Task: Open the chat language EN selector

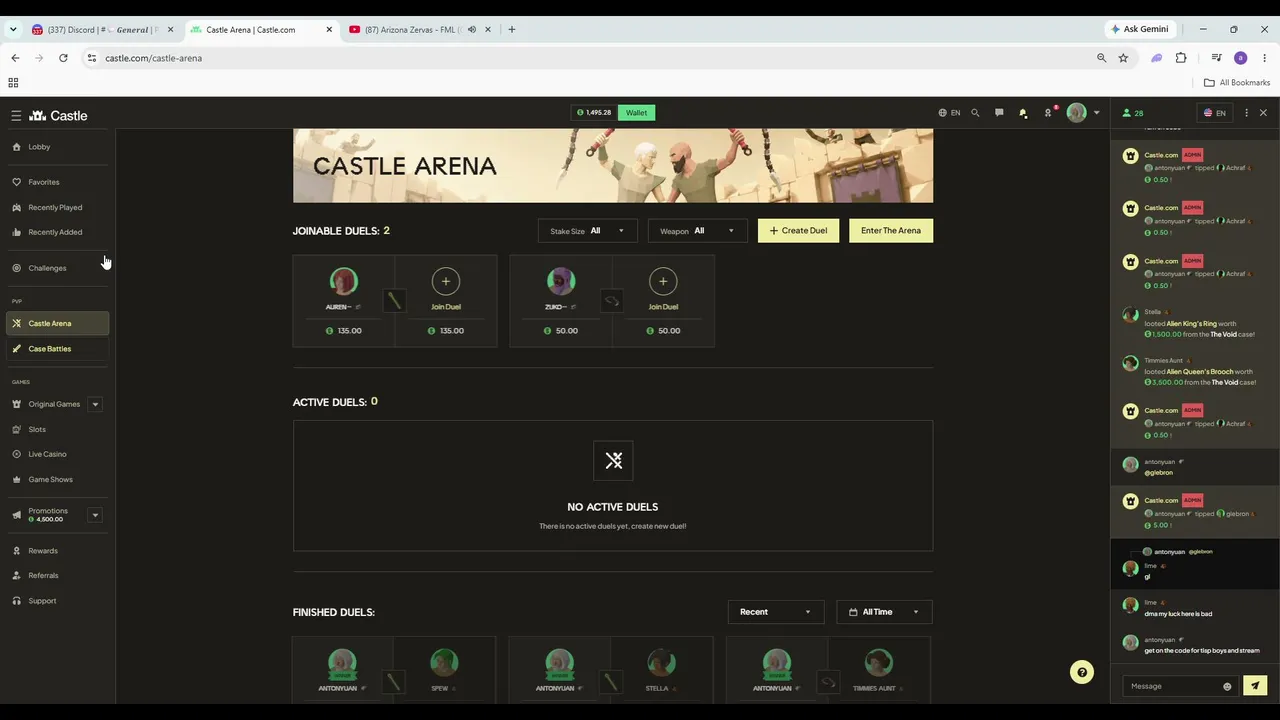Action: [x=1215, y=113]
